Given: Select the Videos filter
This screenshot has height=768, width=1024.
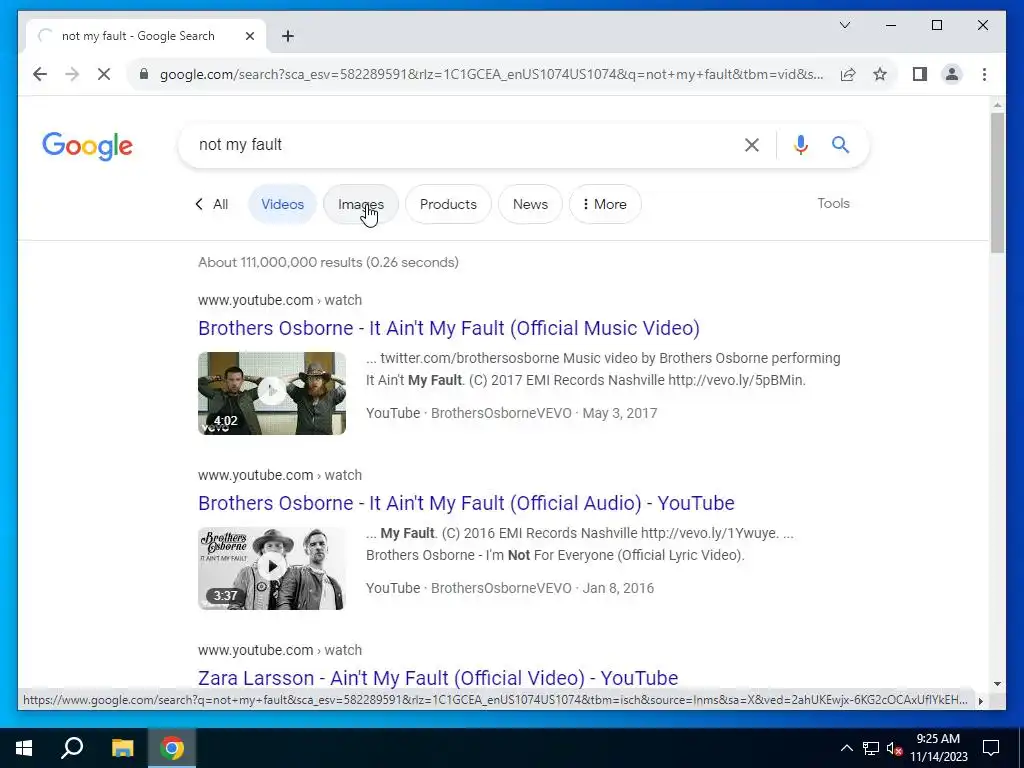Looking at the screenshot, I should coord(282,204).
